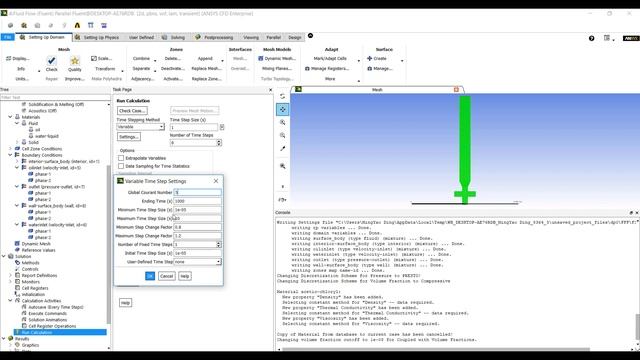640x360 pixels.
Task: Switch to the Postprocessing tab
Action: pyautogui.click(x=214, y=37)
